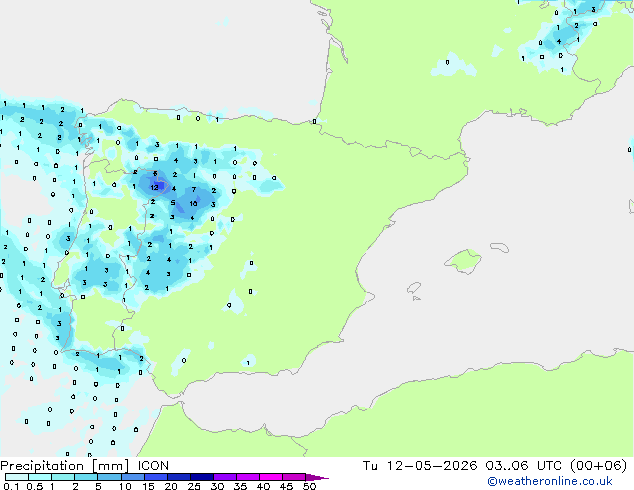This screenshot has width=634, height=490.
Task: Select the legend swatch between 0.1 and 0.5
Action: (x=17, y=477)
